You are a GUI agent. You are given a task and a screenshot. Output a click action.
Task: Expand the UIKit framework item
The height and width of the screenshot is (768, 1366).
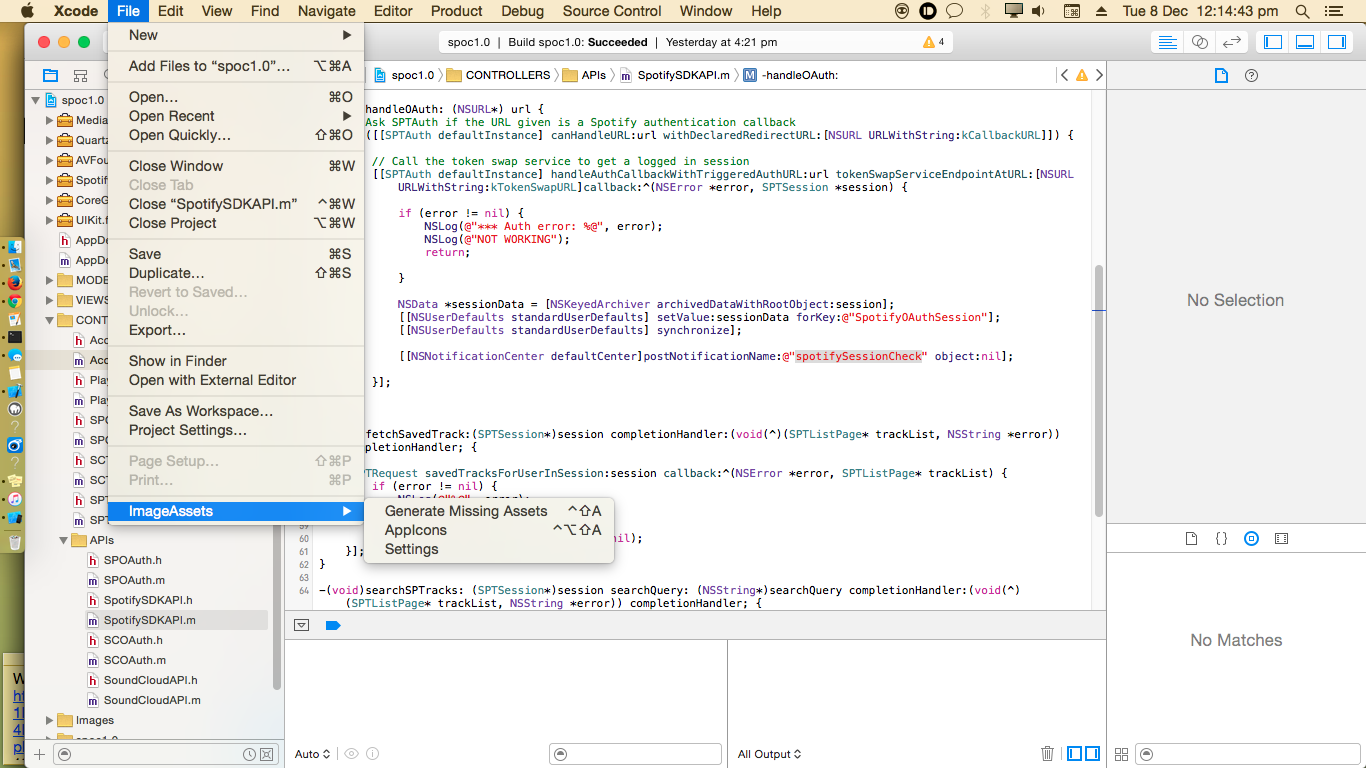50,220
